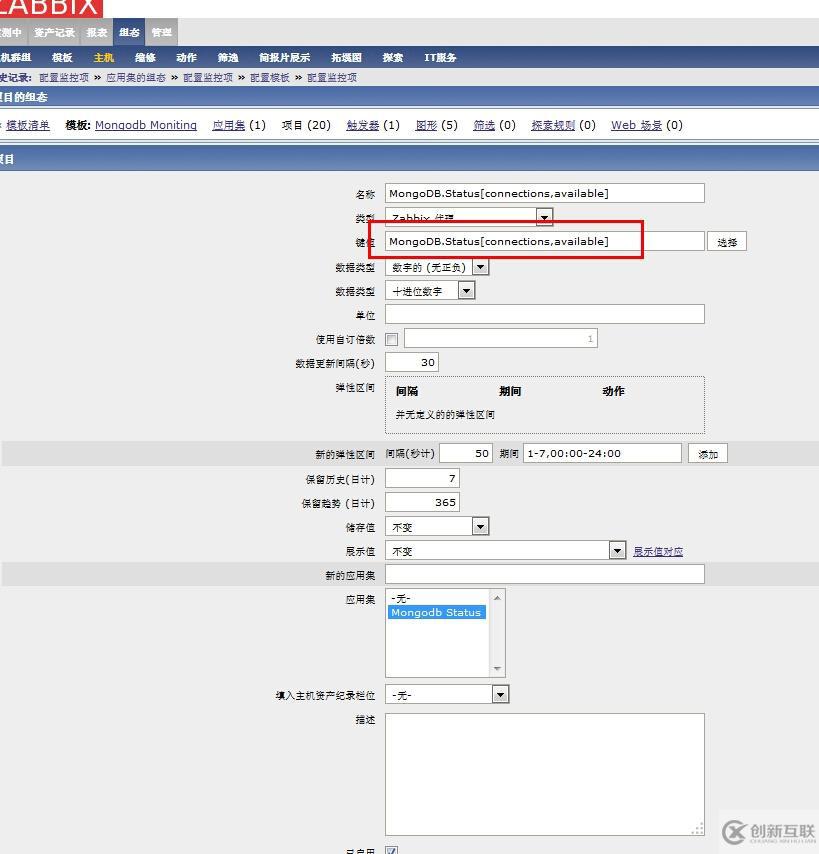Click the ZABBIX logo
Screen dimensions: 819x854
pyautogui.click(x=51, y=8)
